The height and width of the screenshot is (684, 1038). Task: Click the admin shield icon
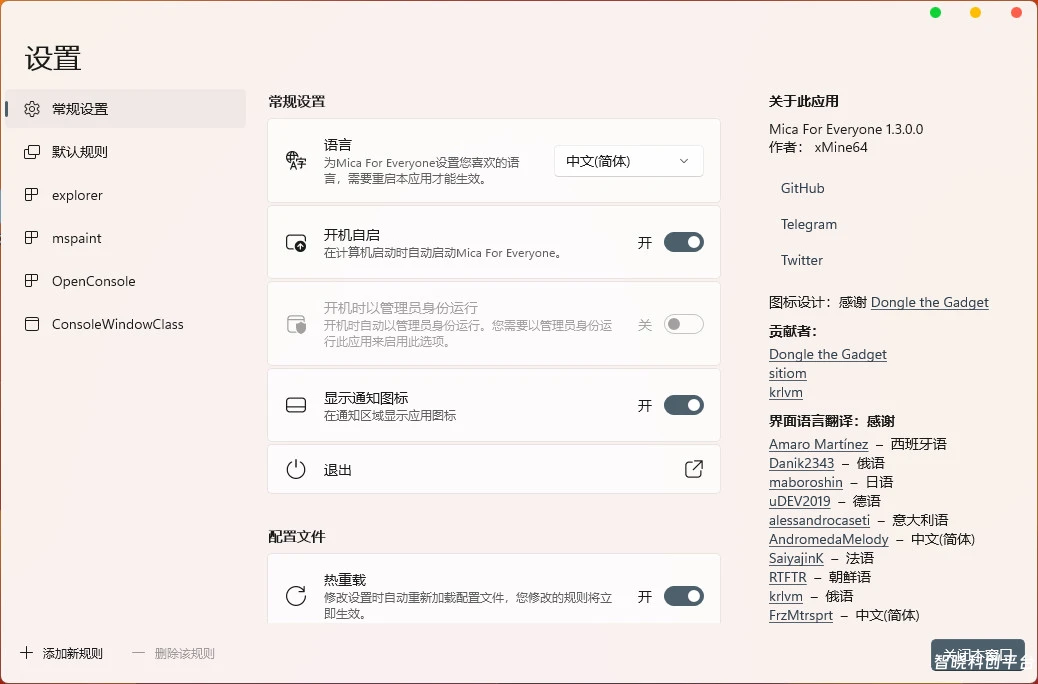click(x=296, y=324)
